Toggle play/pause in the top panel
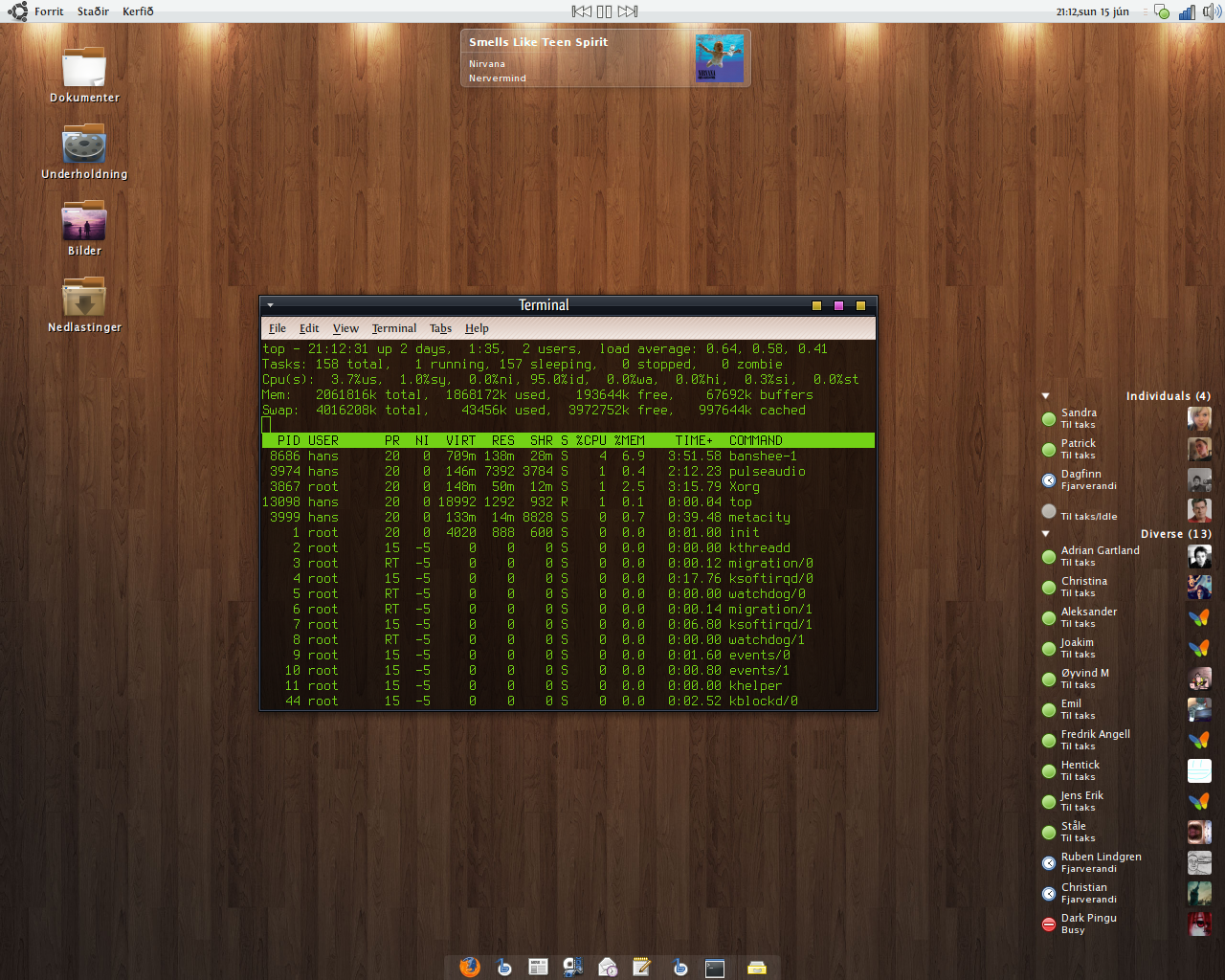The image size is (1225, 980). coord(604,11)
